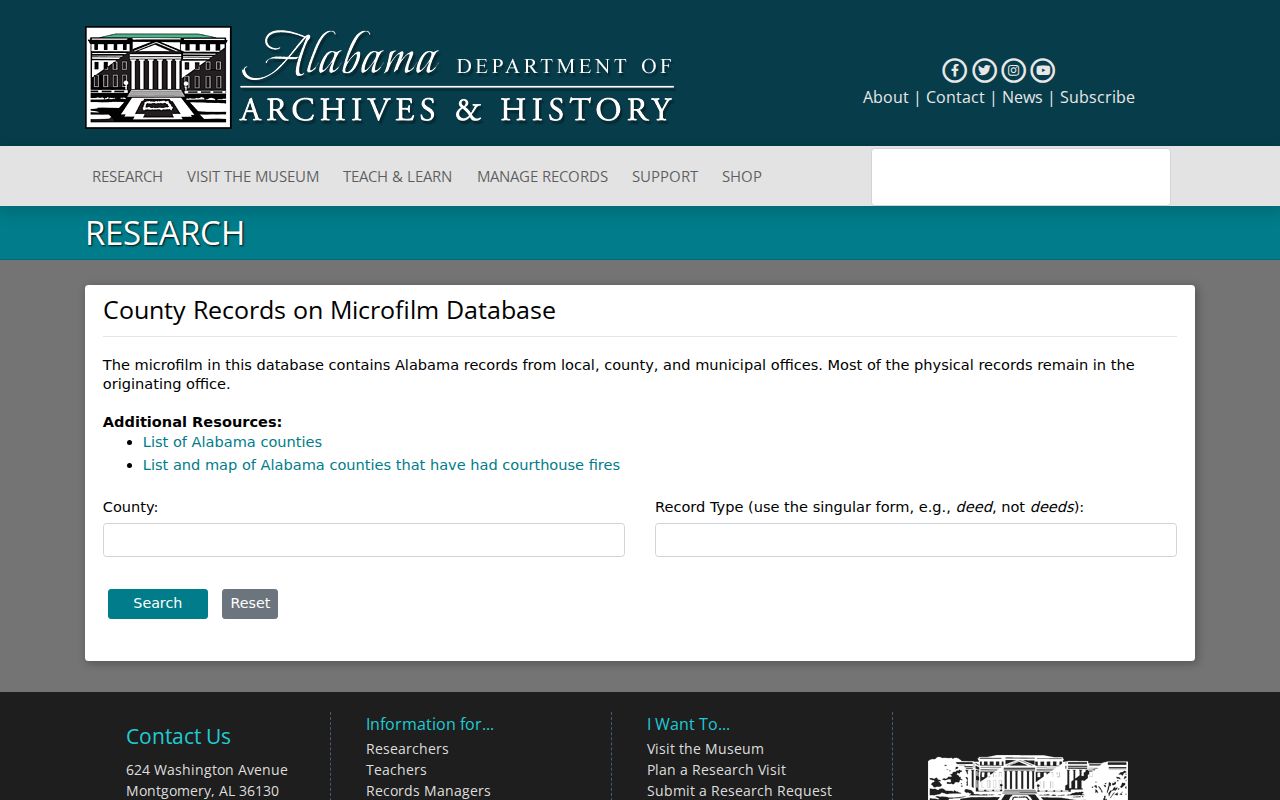Open the courthouse fires list and map link
The image size is (1280, 800).
(x=381, y=465)
